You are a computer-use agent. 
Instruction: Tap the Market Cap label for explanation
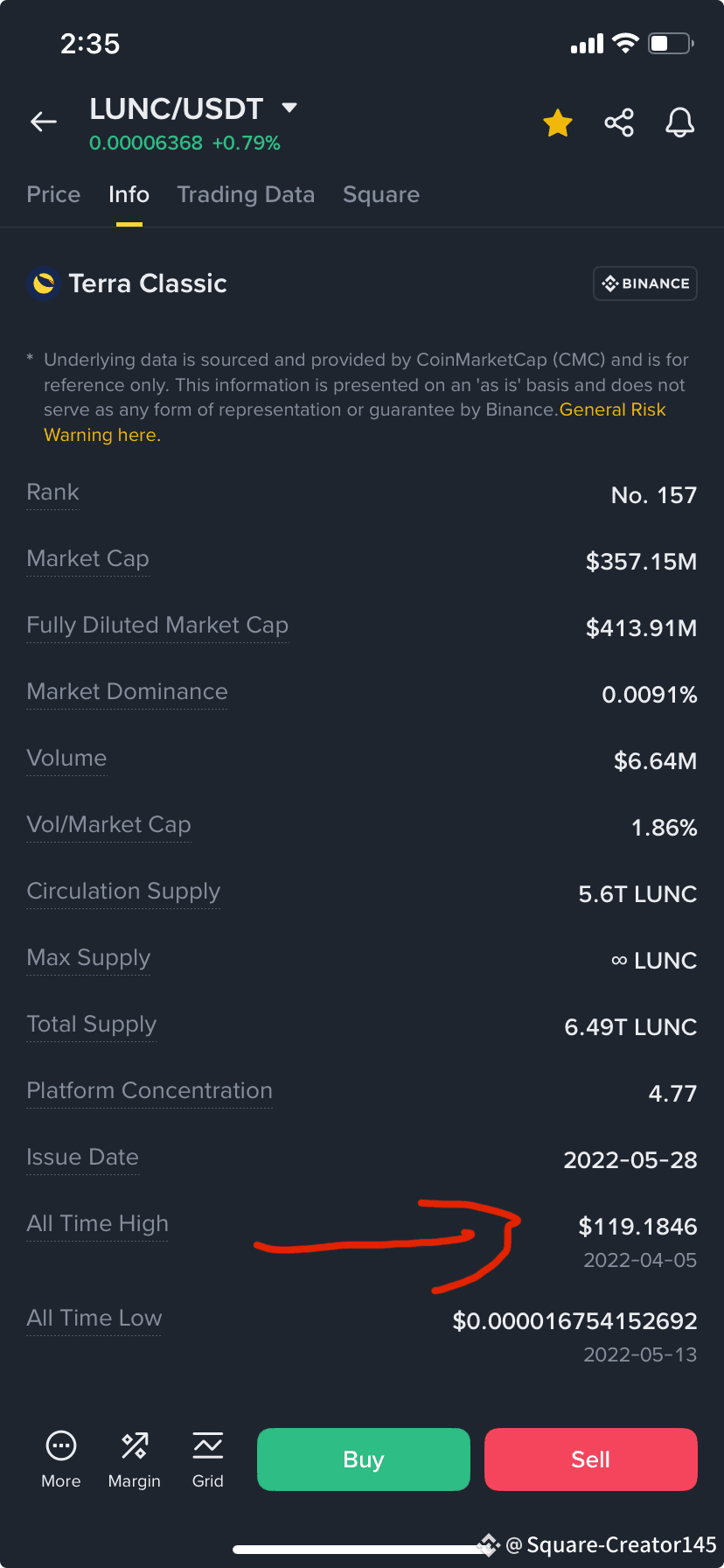point(87,558)
